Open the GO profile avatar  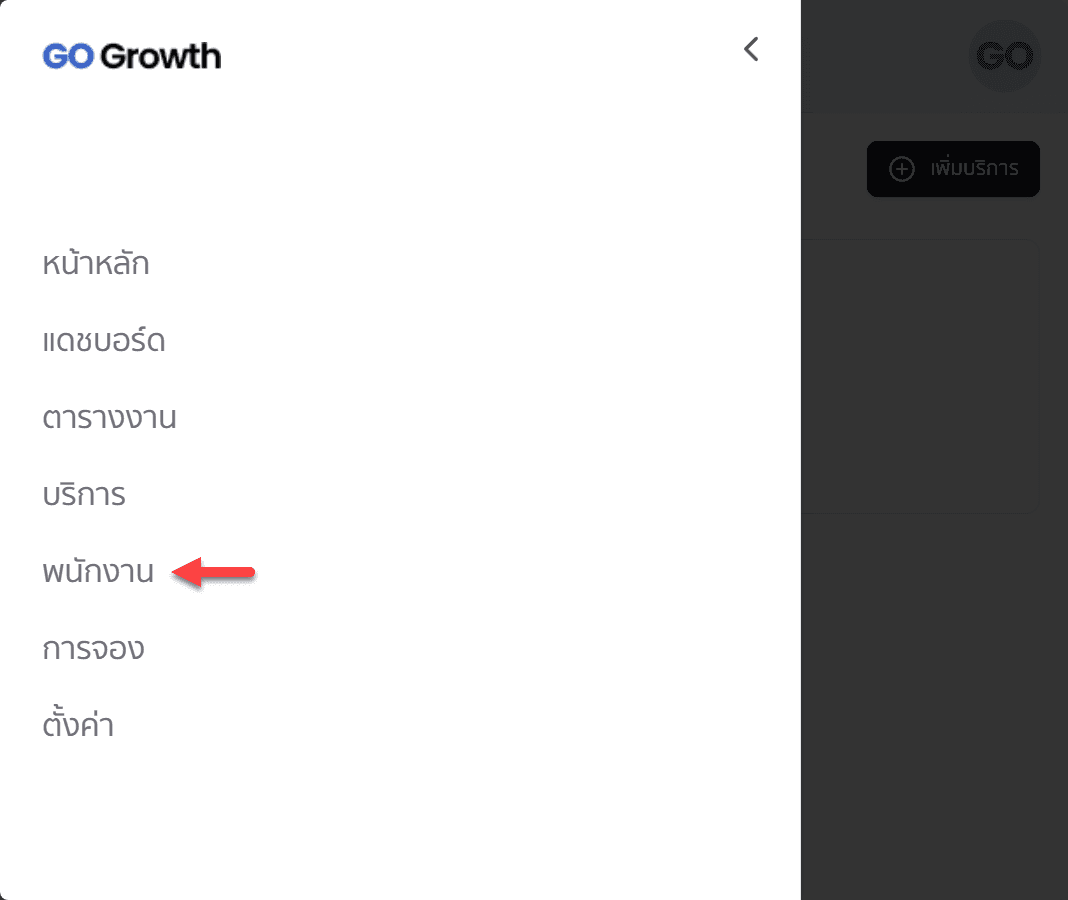[1004, 56]
